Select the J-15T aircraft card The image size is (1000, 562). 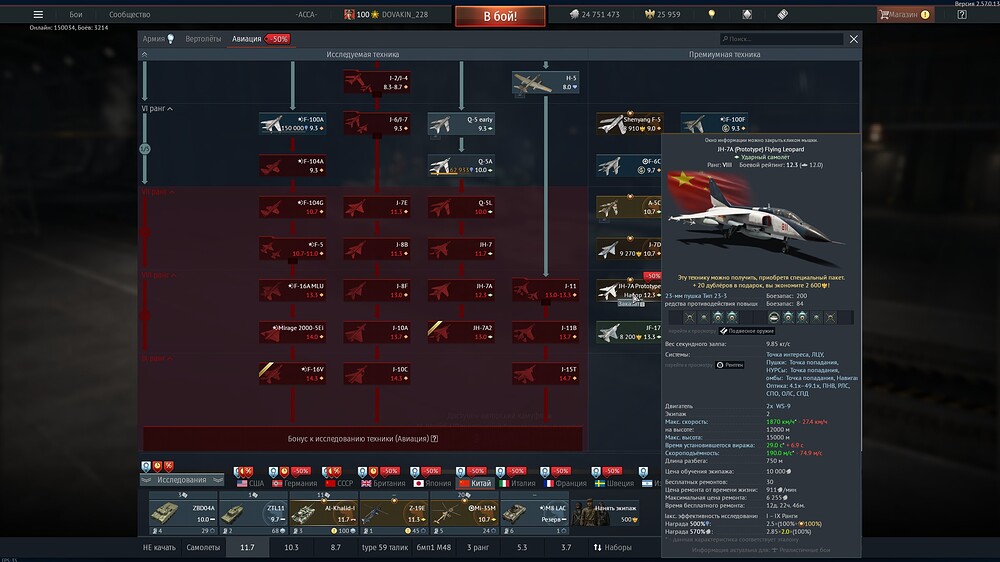click(x=546, y=374)
